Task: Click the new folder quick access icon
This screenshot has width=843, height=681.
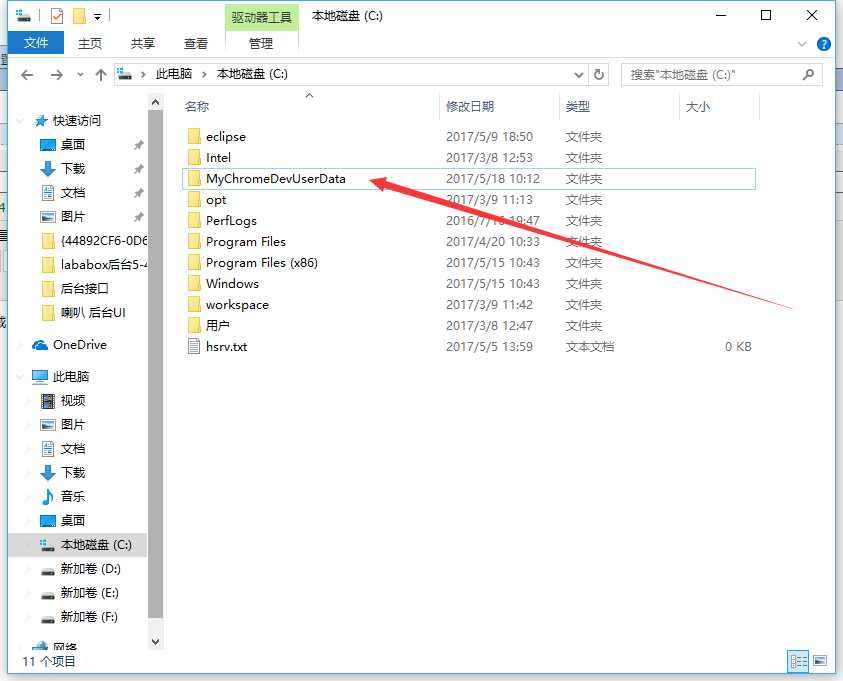Action: tap(80, 16)
